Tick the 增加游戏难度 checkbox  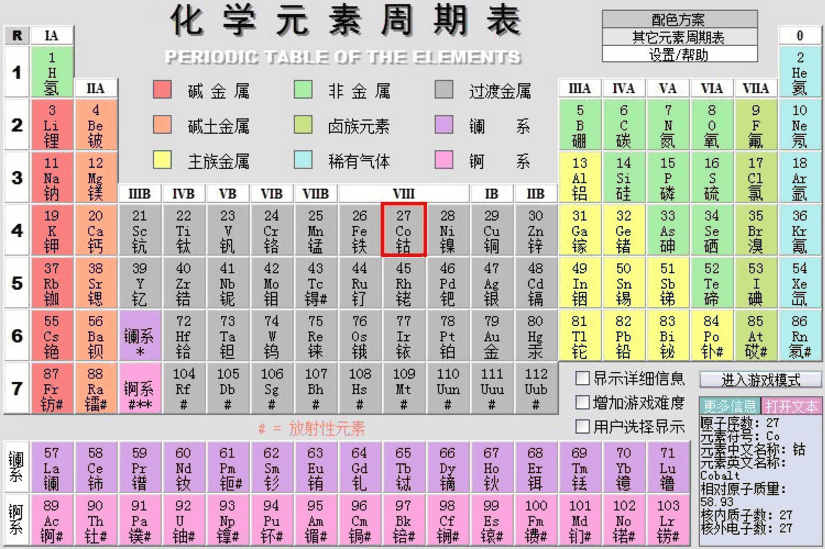click(582, 403)
